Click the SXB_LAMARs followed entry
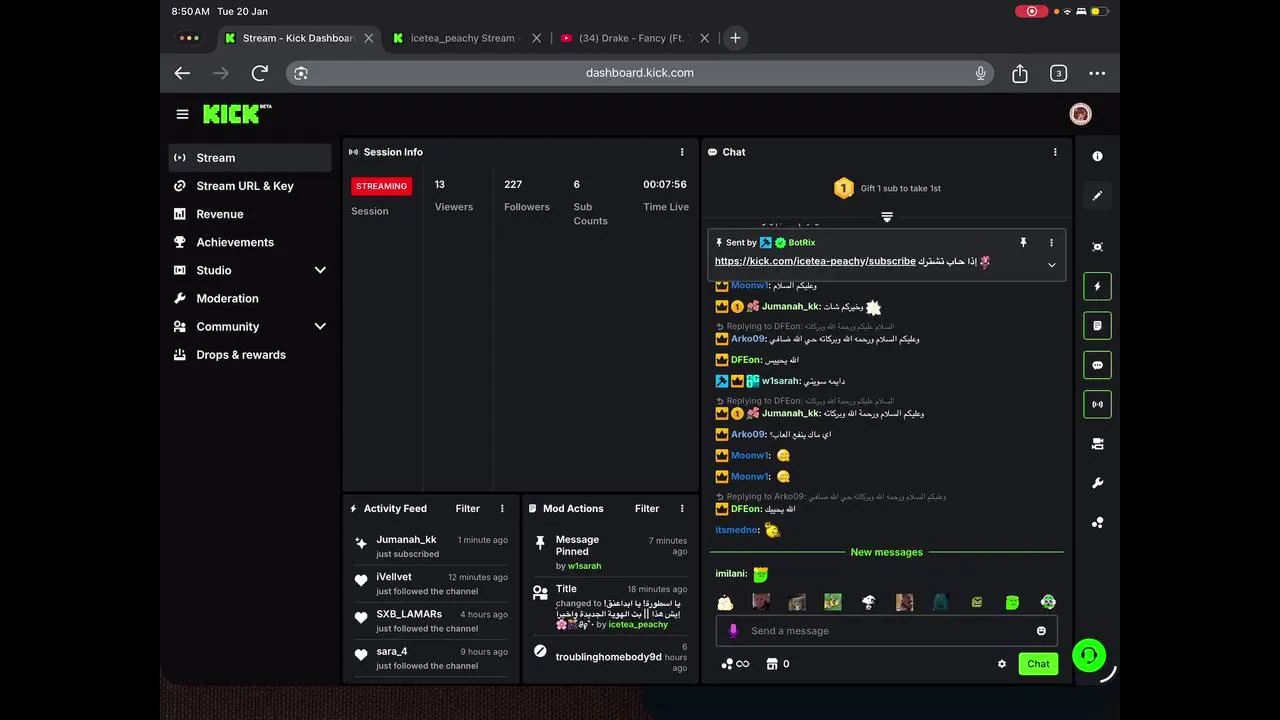The height and width of the screenshot is (720, 1280). click(x=431, y=621)
